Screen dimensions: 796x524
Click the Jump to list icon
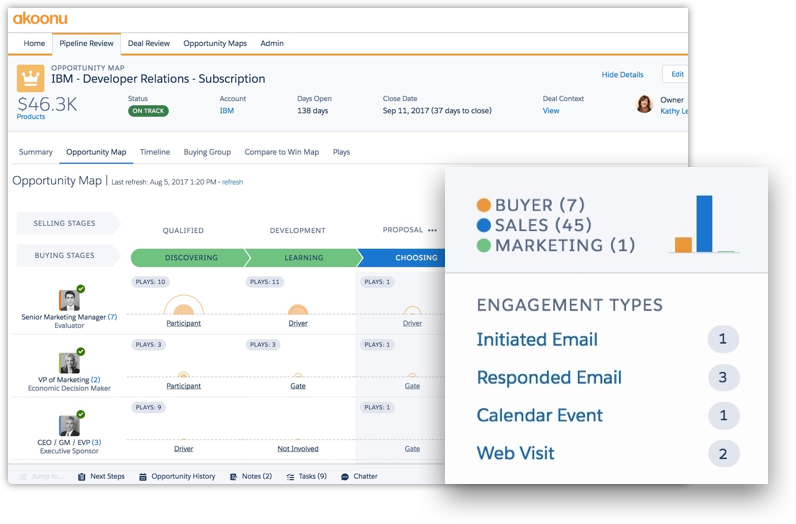click(x=23, y=477)
